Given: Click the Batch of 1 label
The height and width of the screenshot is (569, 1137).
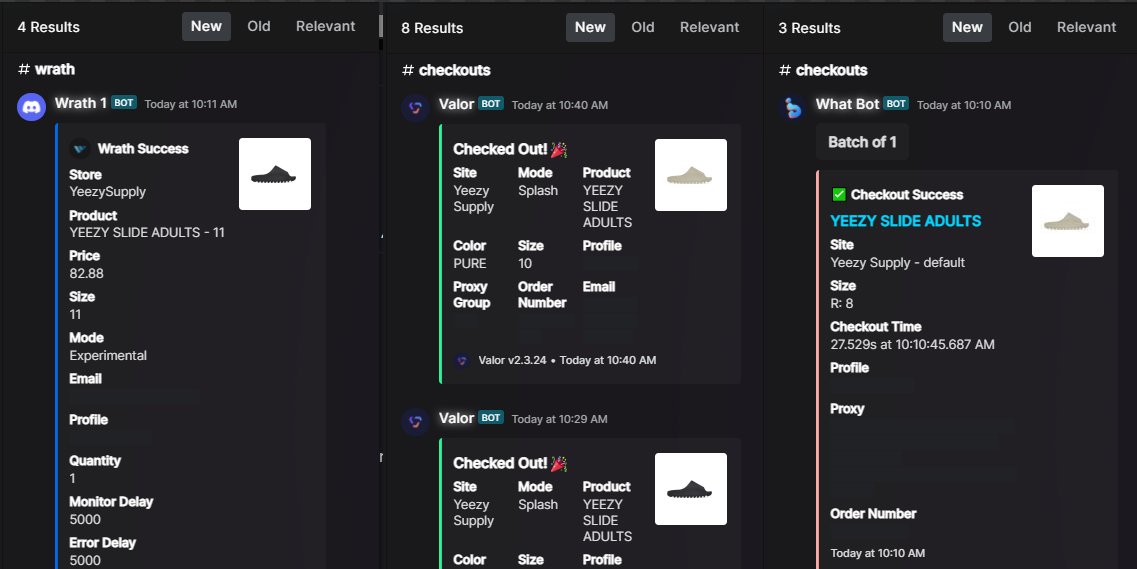Looking at the screenshot, I should click(x=862, y=142).
